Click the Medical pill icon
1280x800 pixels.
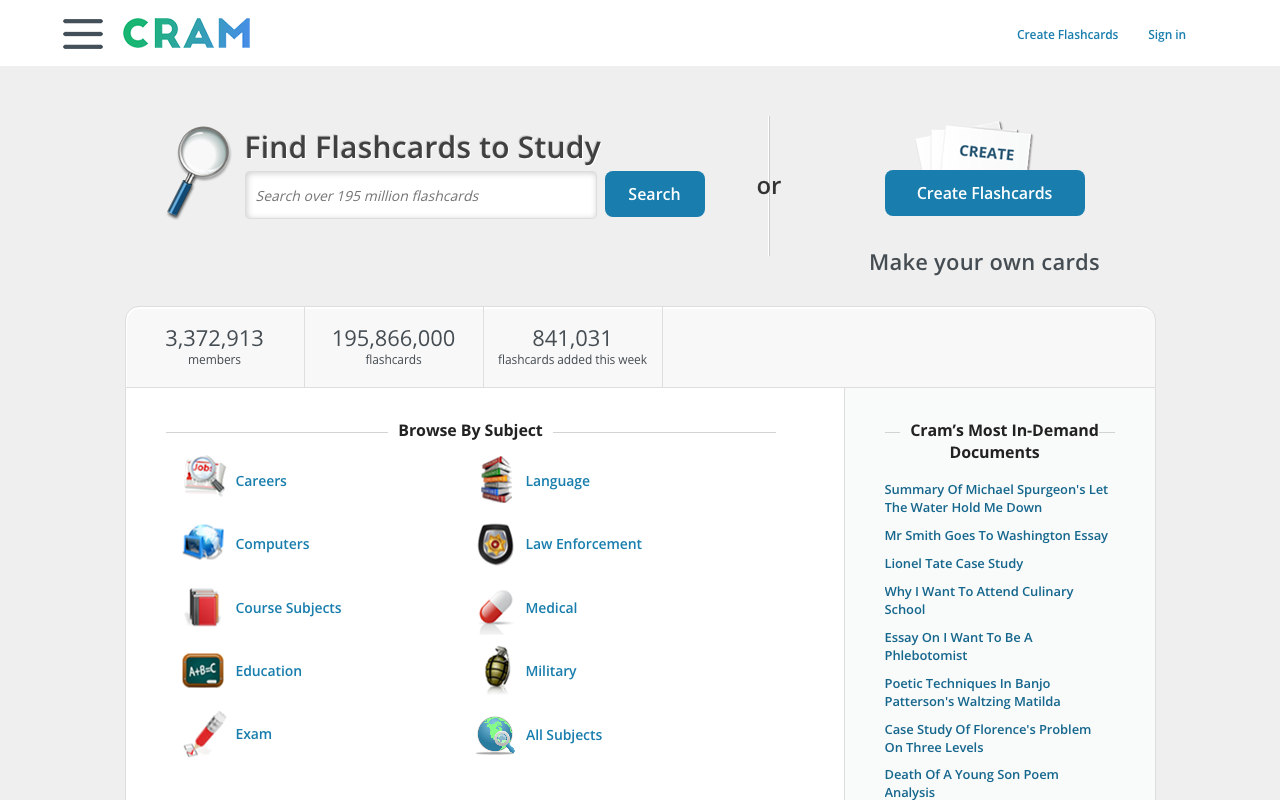496,610
